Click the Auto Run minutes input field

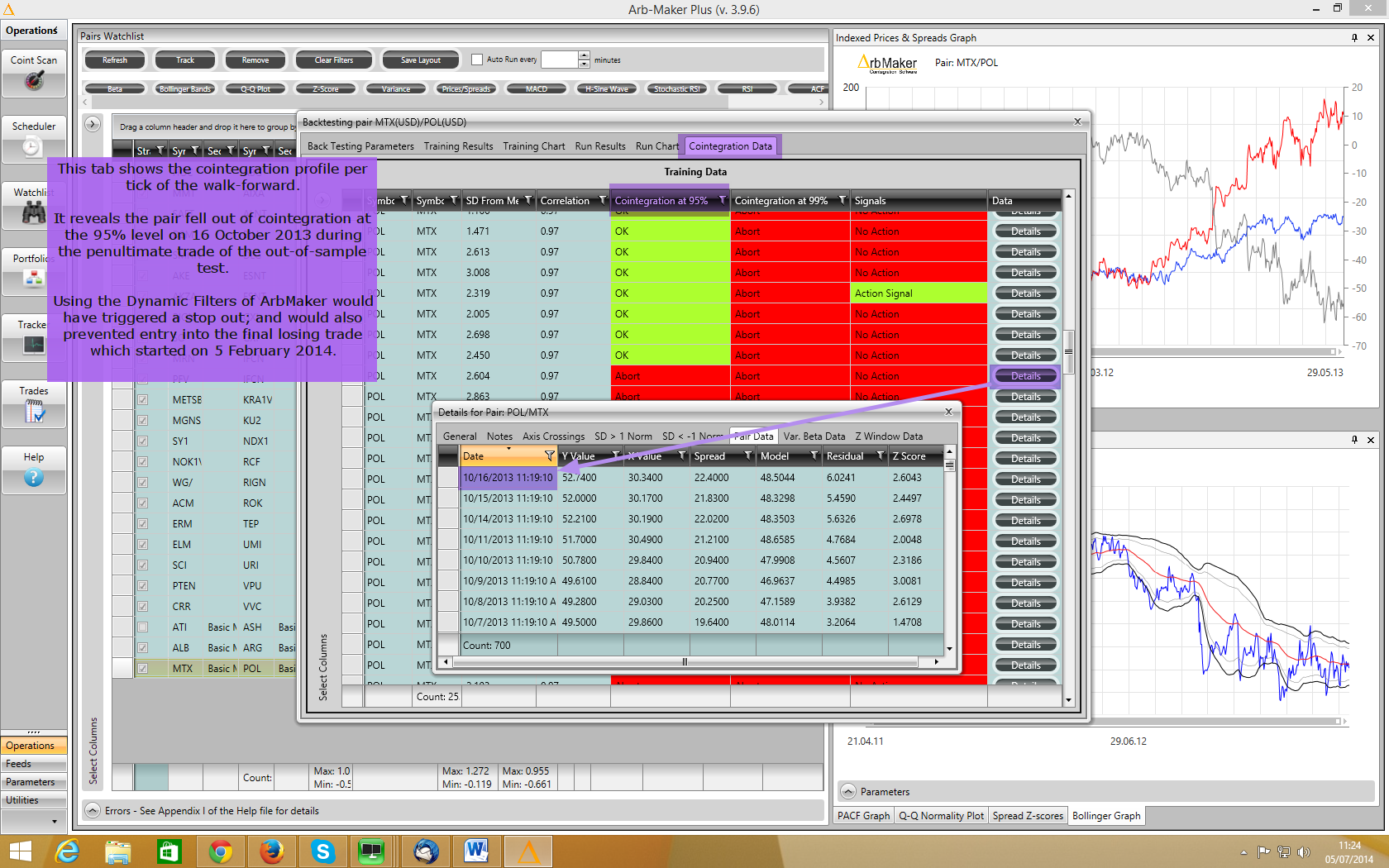[560, 60]
